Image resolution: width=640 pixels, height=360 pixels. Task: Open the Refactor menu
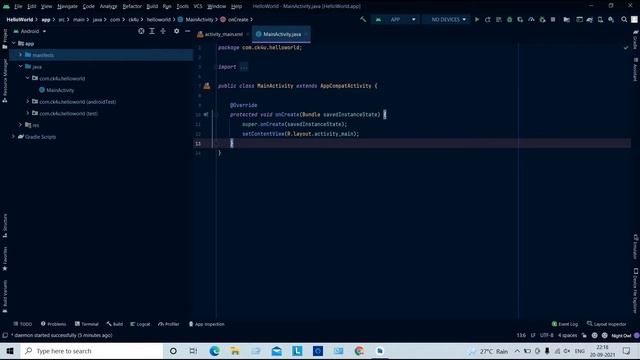[132, 6]
